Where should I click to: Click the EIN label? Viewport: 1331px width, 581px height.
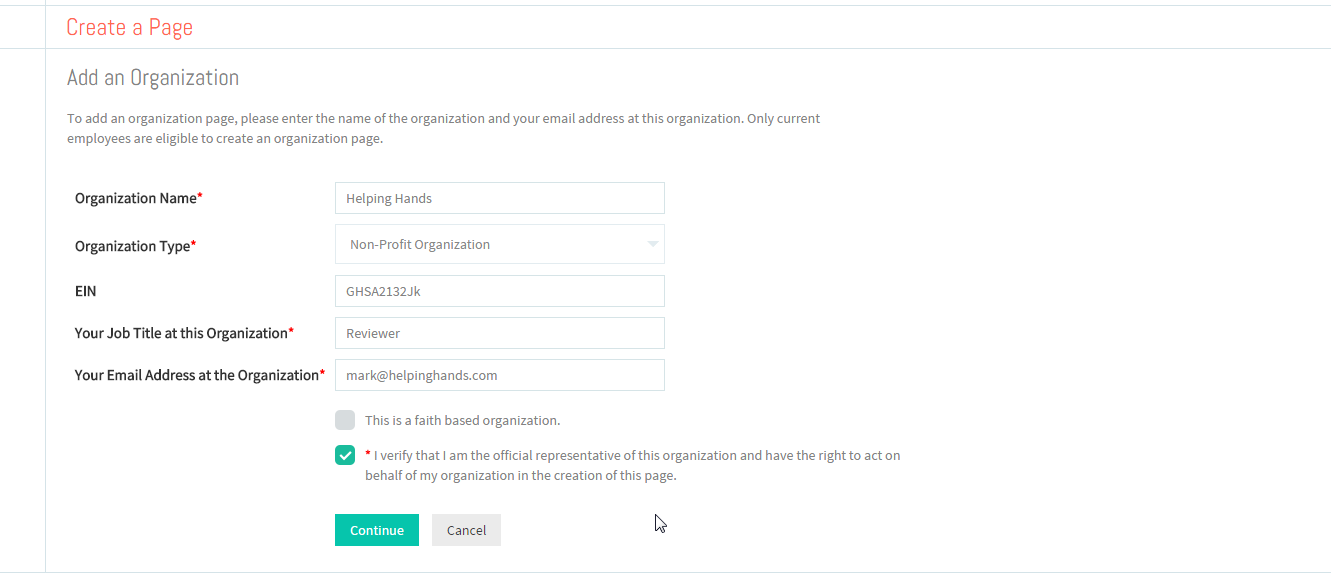coord(86,291)
